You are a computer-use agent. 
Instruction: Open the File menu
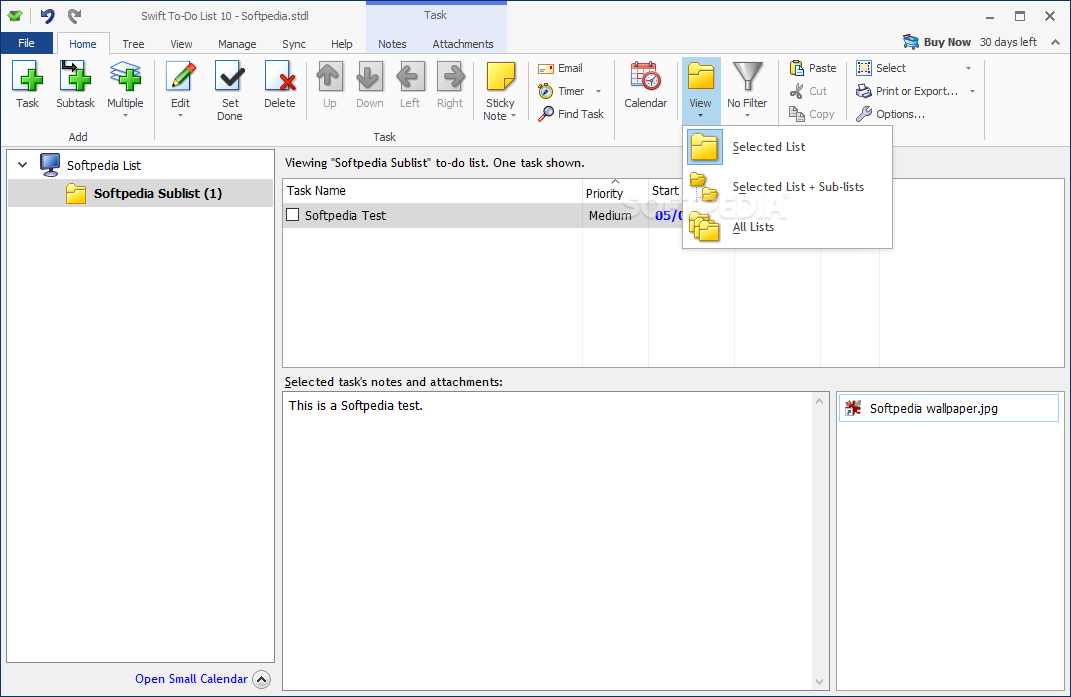click(27, 43)
